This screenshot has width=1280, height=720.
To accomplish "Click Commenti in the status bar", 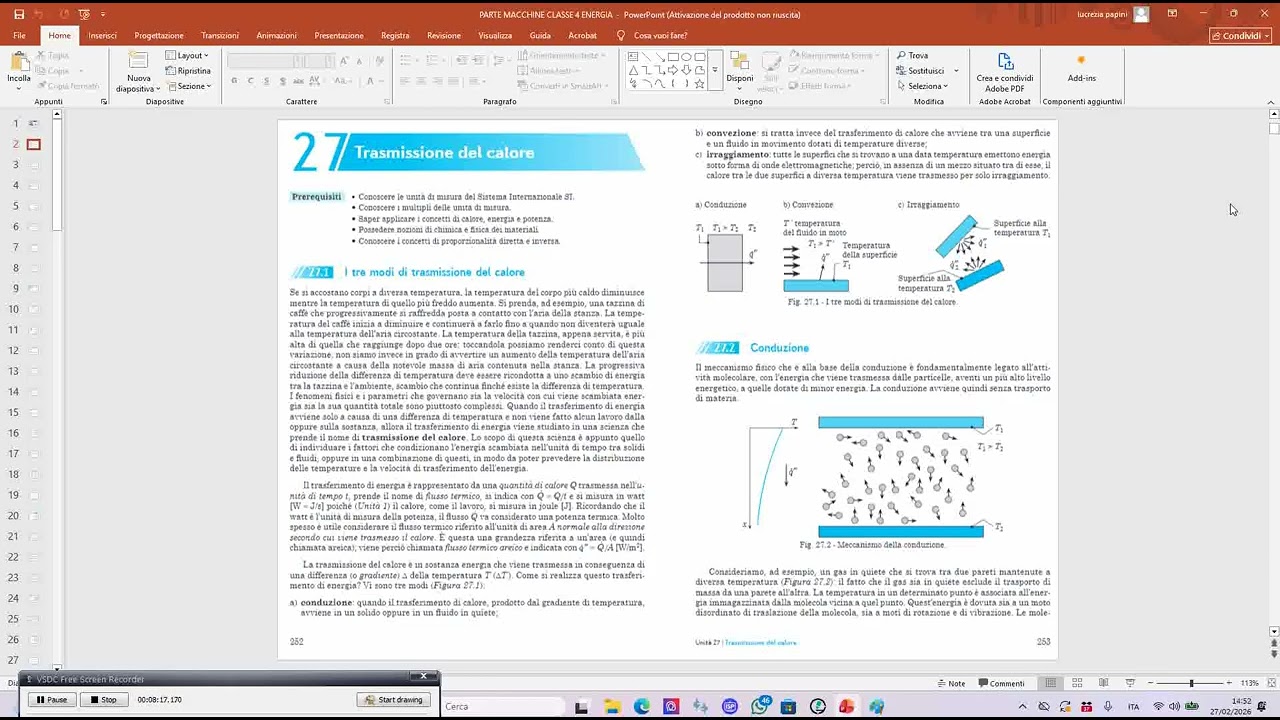I will click(1000, 683).
